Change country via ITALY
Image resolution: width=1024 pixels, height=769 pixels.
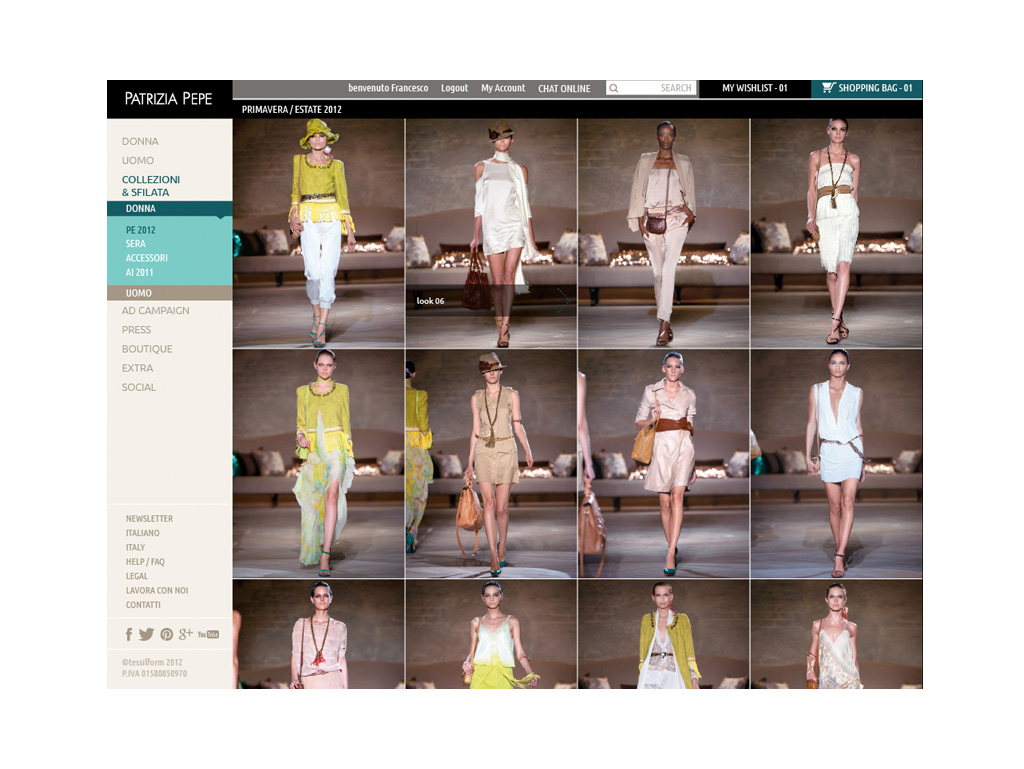click(135, 547)
